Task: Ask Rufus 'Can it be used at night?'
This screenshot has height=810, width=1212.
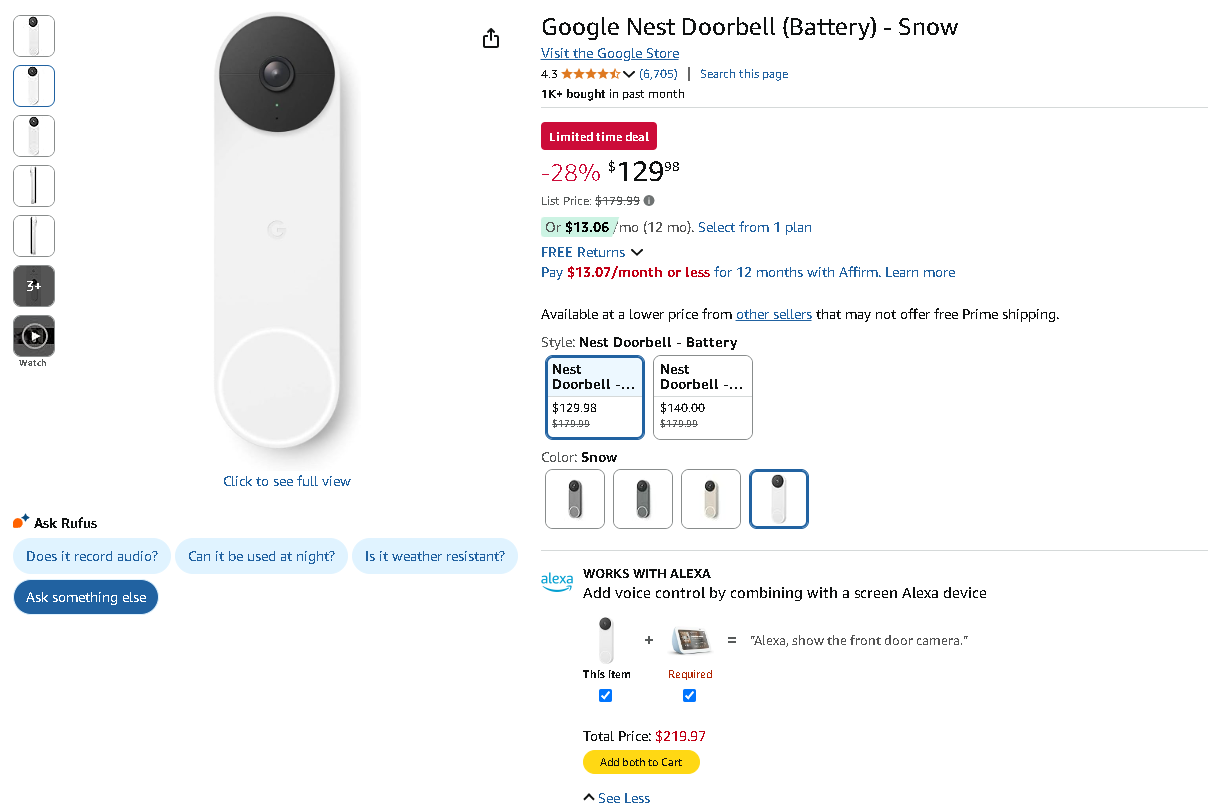Action: click(261, 556)
